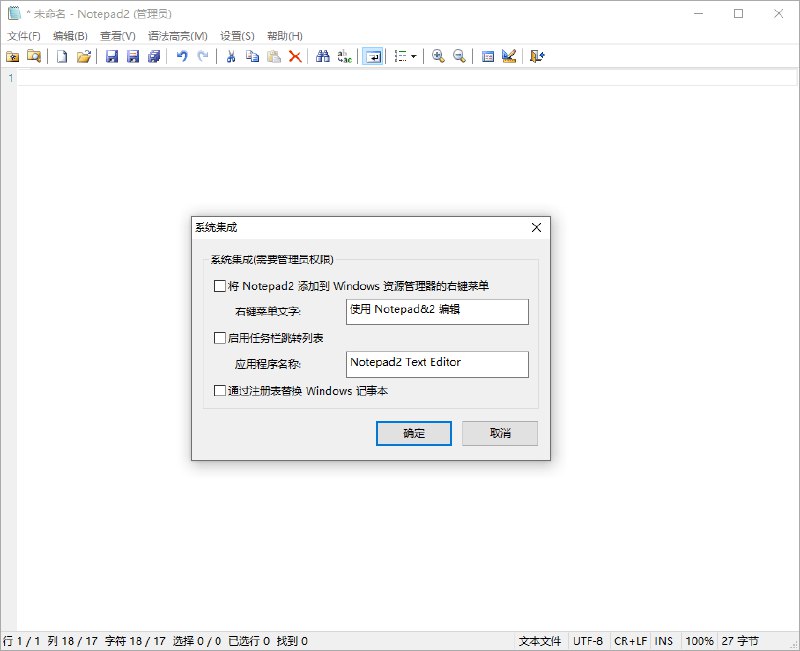Image resolution: width=800 pixels, height=651 pixels.
Task: Dismiss the dialog with the 取消 button
Action: [500, 433]
